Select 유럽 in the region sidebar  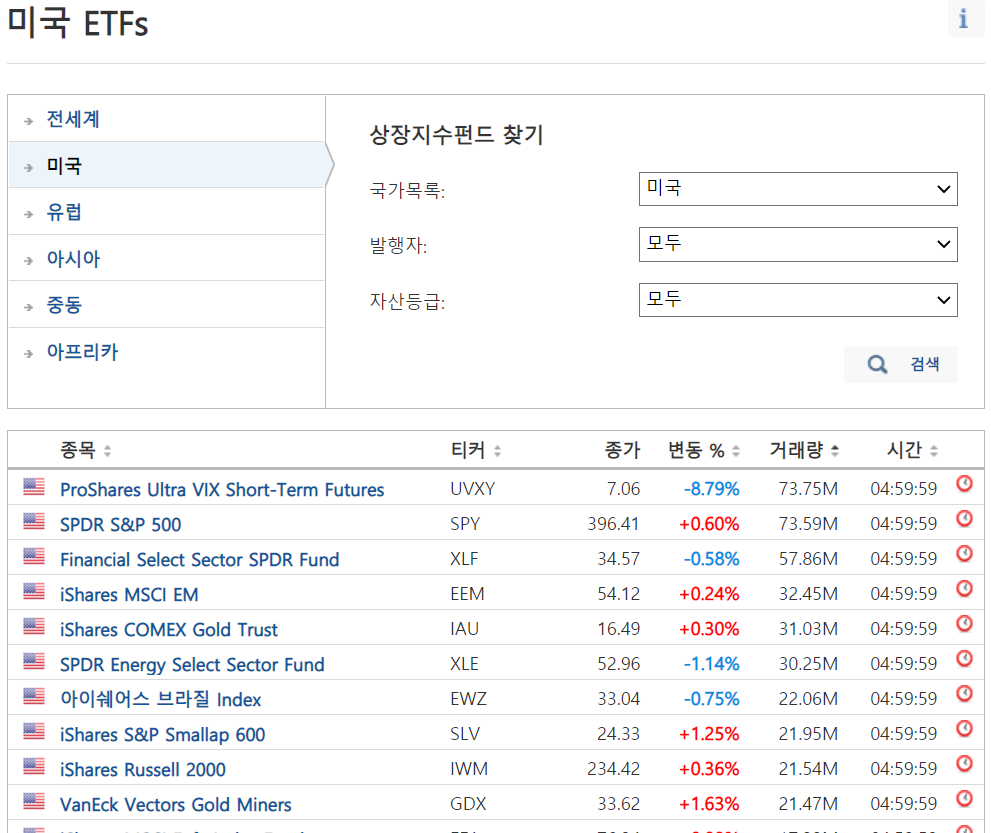[64, 212]
